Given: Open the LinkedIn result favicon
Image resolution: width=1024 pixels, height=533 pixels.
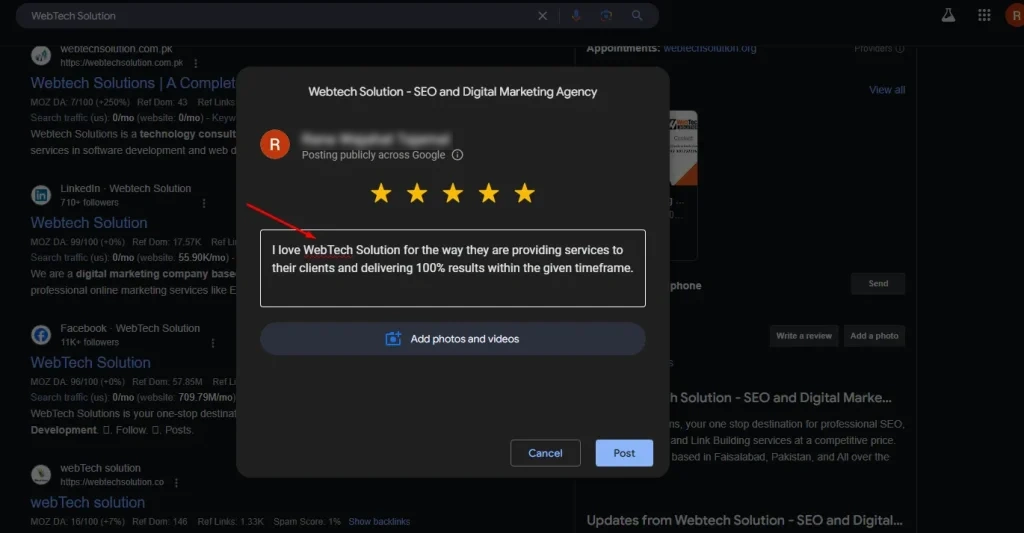Looking at the screenshot, I should pyautogui.click(x=41, y=195).
